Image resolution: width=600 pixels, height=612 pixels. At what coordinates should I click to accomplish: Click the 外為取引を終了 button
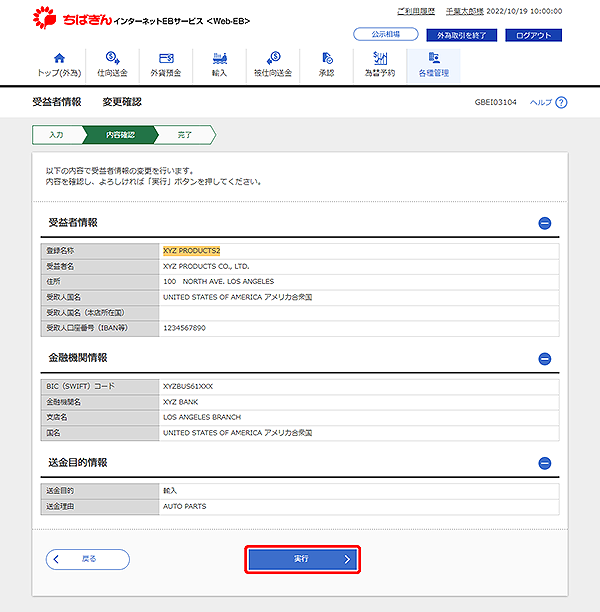(x=461, y=35)
